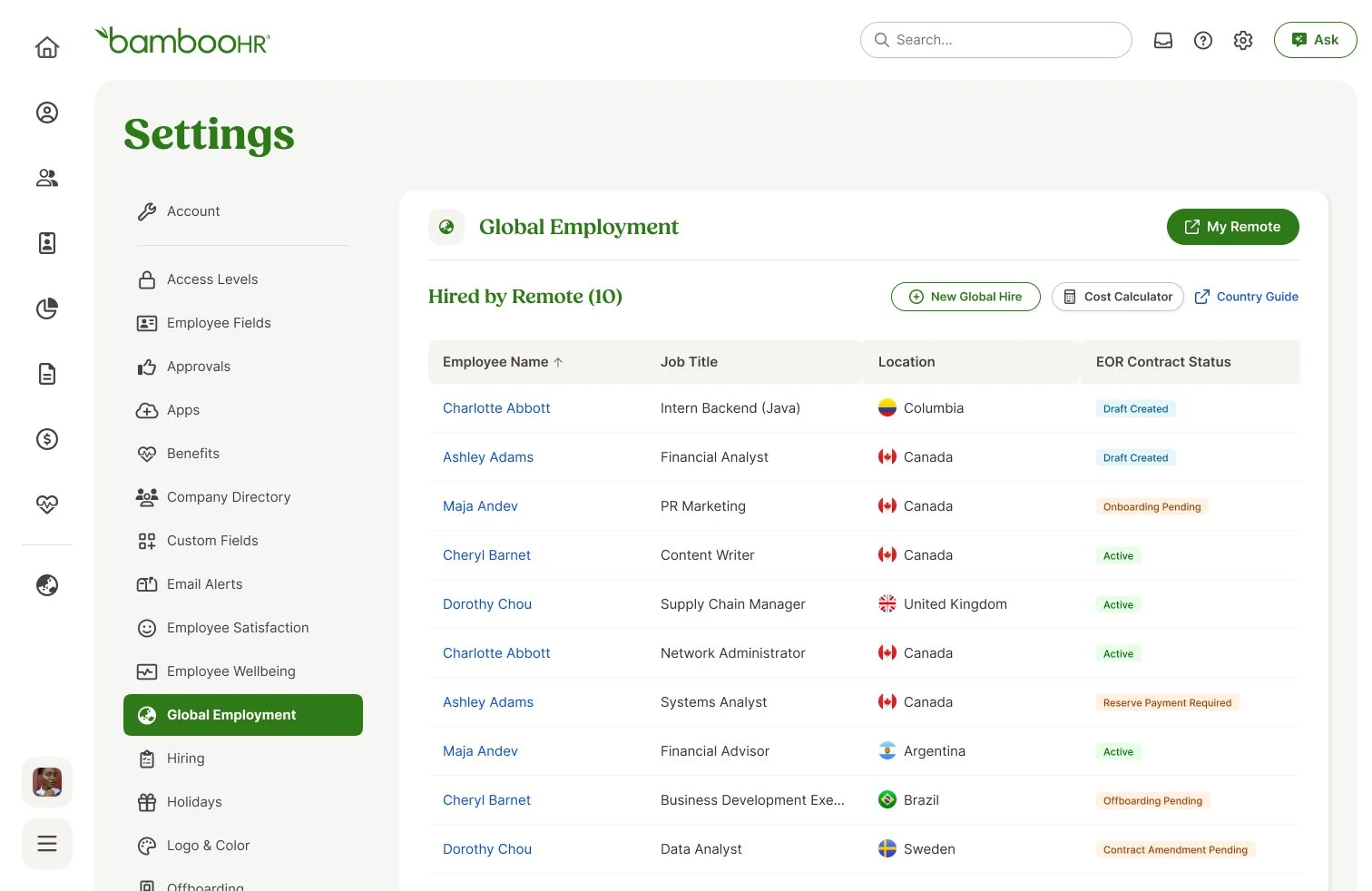Open the user profile avatar thumbnail
The width and height of the screenshot is (1372, 891).
coord(47,782)
